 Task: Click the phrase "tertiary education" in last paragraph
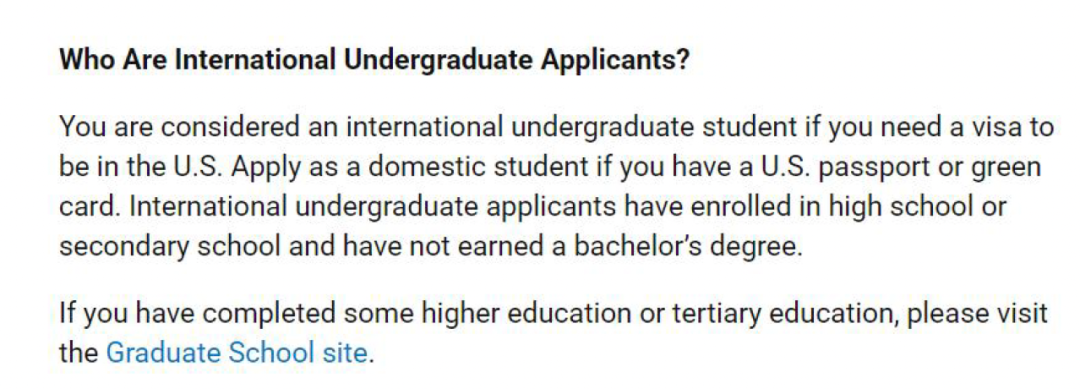coord(785,314)
